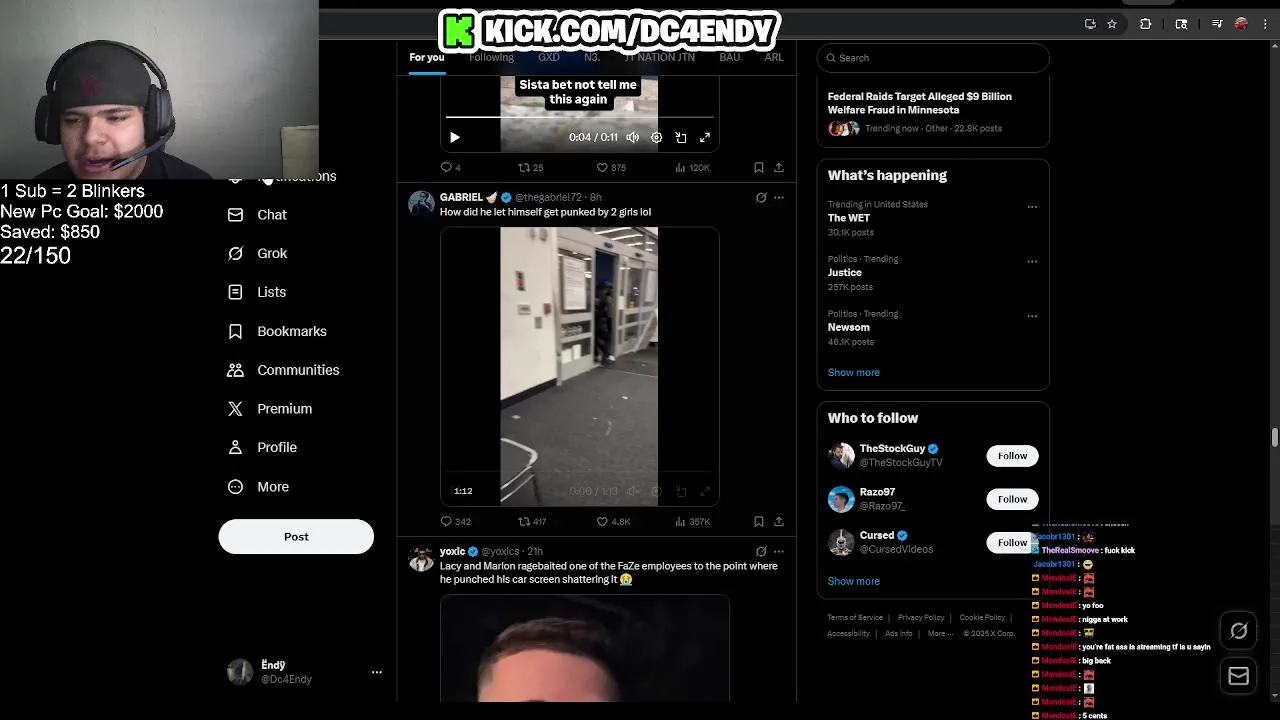The height and width of the screenshot is (720, 1280).
Task: Share the top video post
Action: tap(779, 167)
